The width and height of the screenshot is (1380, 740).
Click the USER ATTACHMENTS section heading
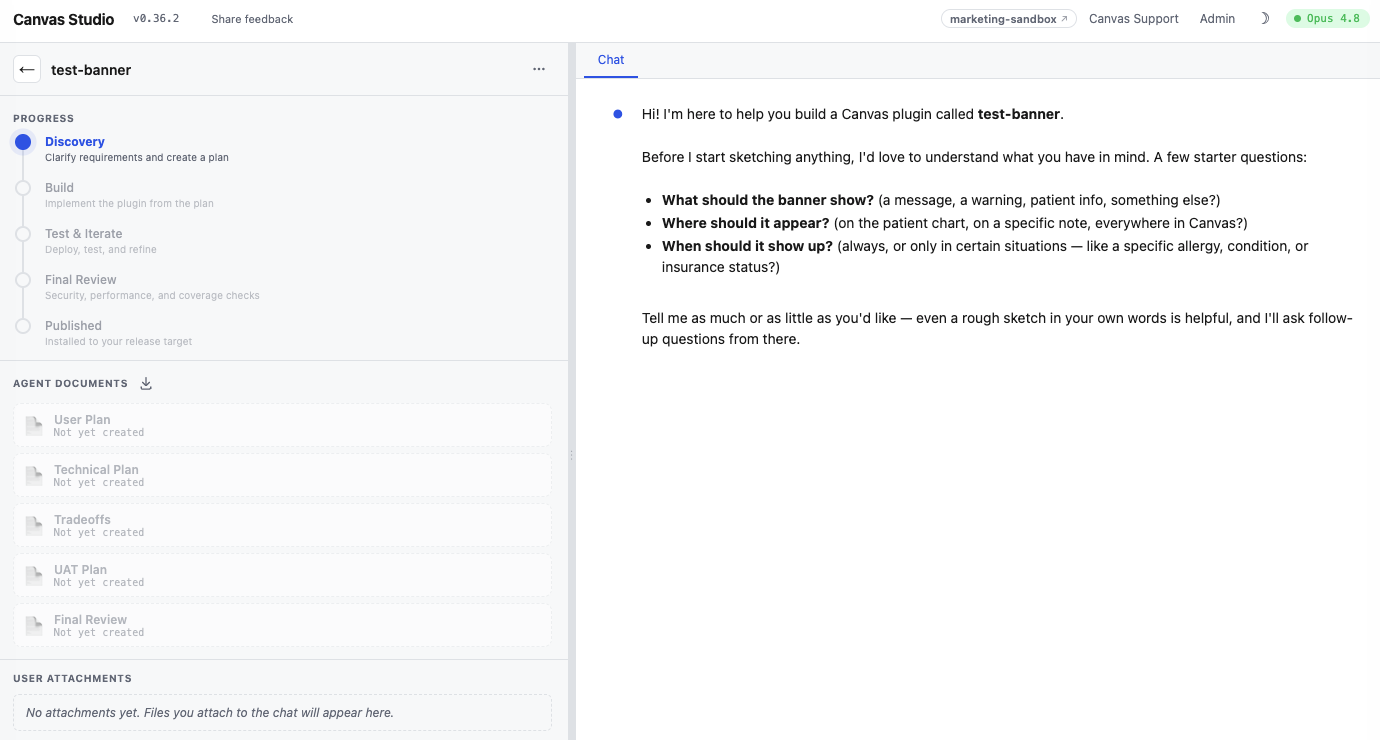[x=73, y=679]
